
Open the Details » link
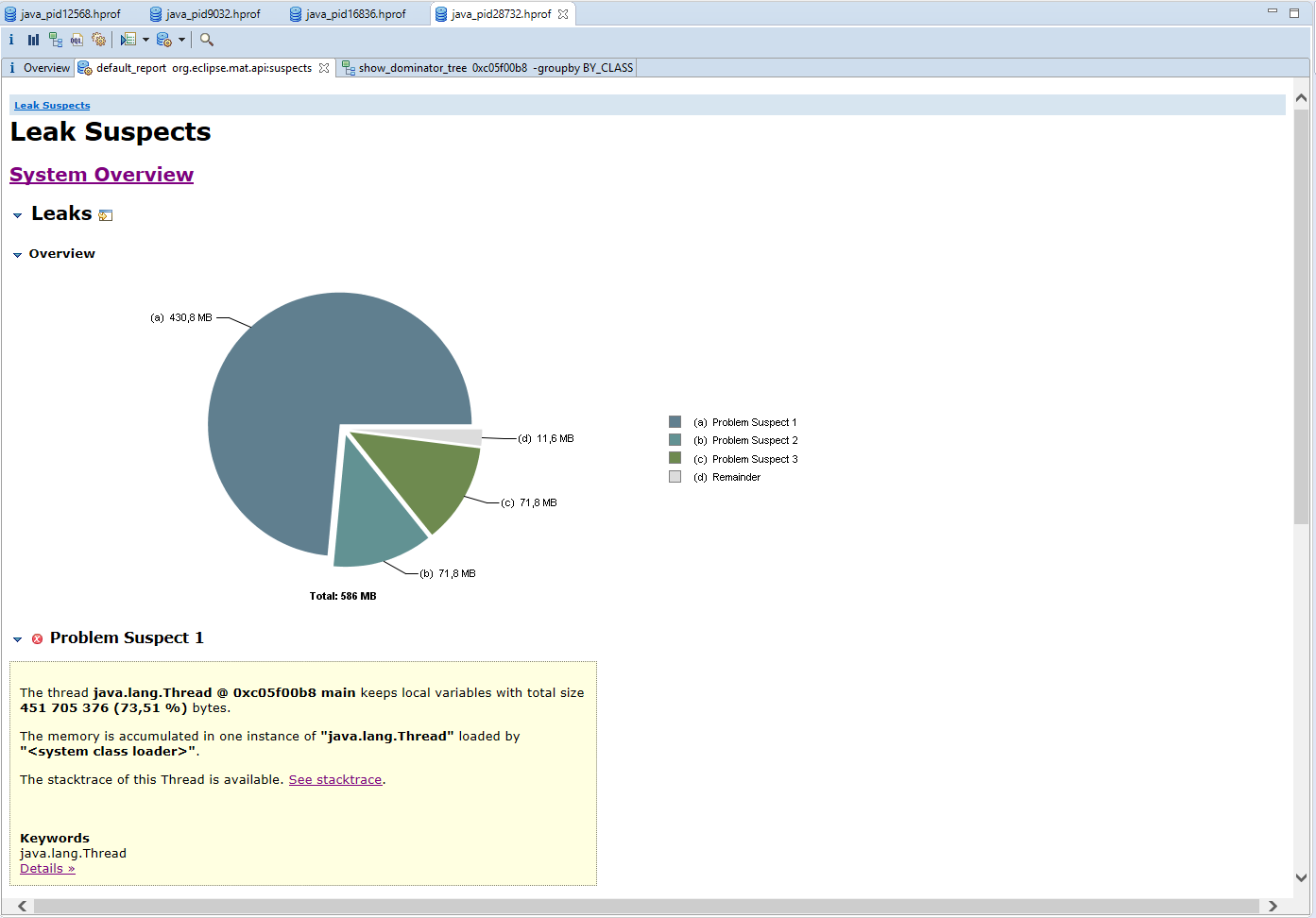47,869
